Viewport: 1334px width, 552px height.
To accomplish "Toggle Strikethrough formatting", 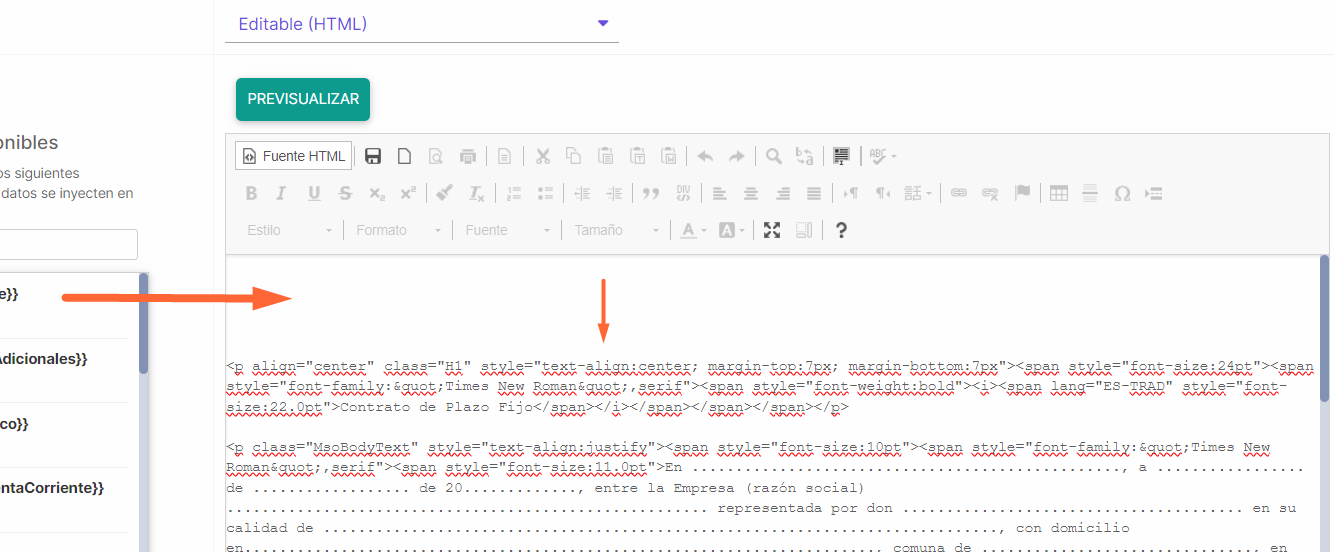I will click(x=345, y=193).
